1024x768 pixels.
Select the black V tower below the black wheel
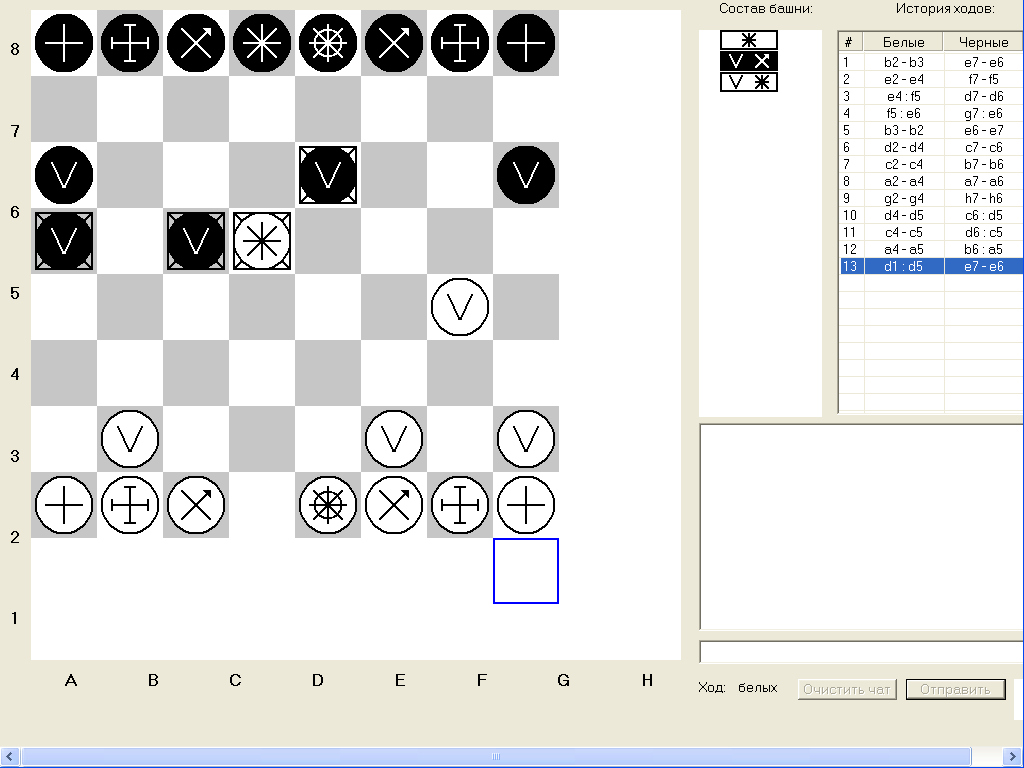[328, 175]
